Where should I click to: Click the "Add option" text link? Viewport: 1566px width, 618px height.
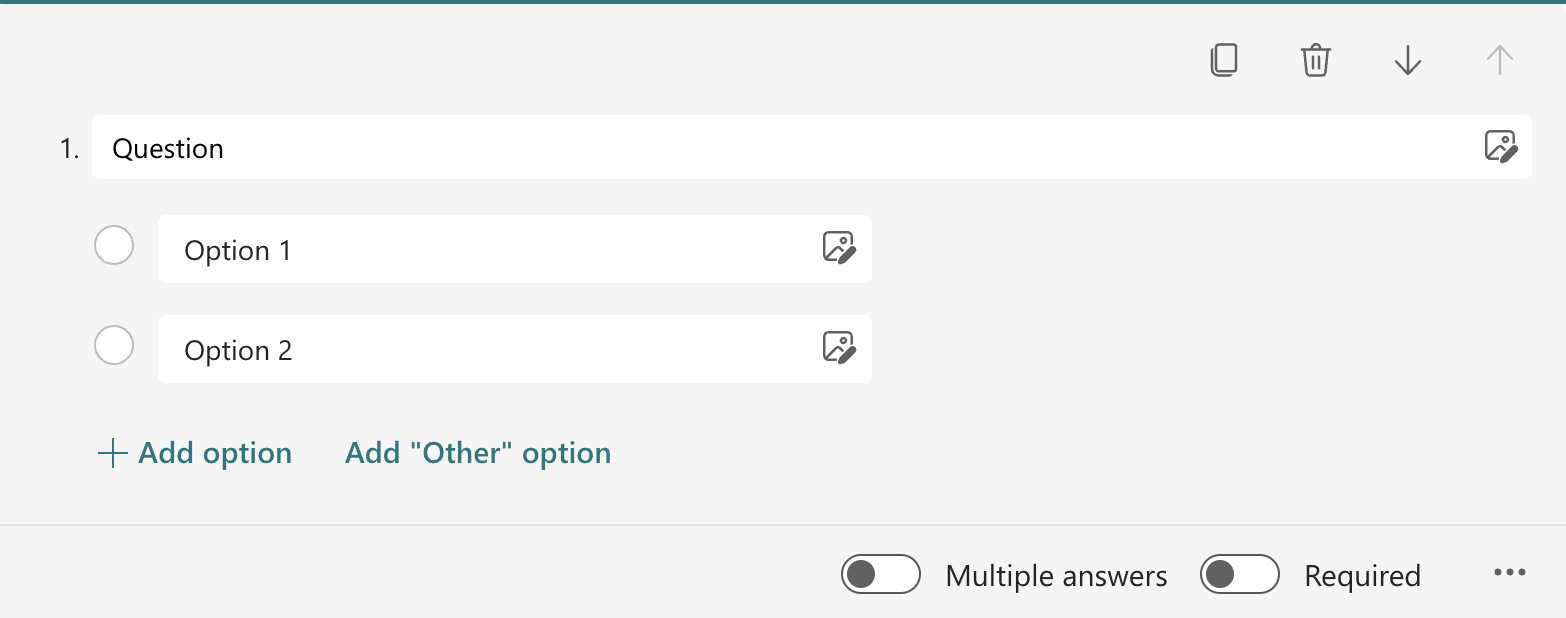[215, 454]
